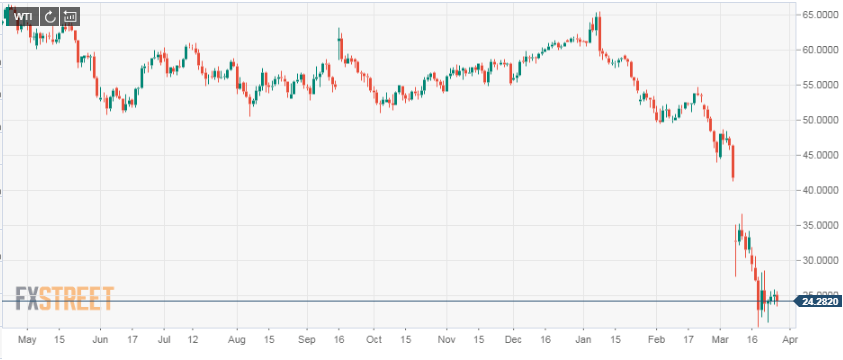Open the chart in popup icon

(70, 17)
